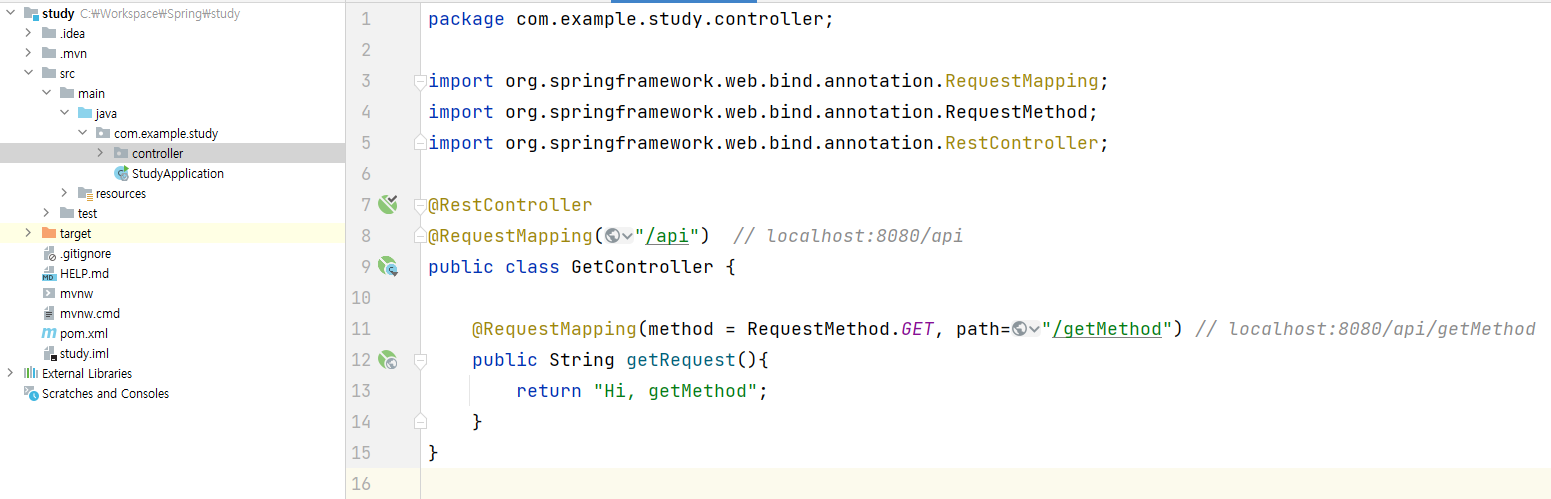Click the .gitignore file icon

coord(49,254)
